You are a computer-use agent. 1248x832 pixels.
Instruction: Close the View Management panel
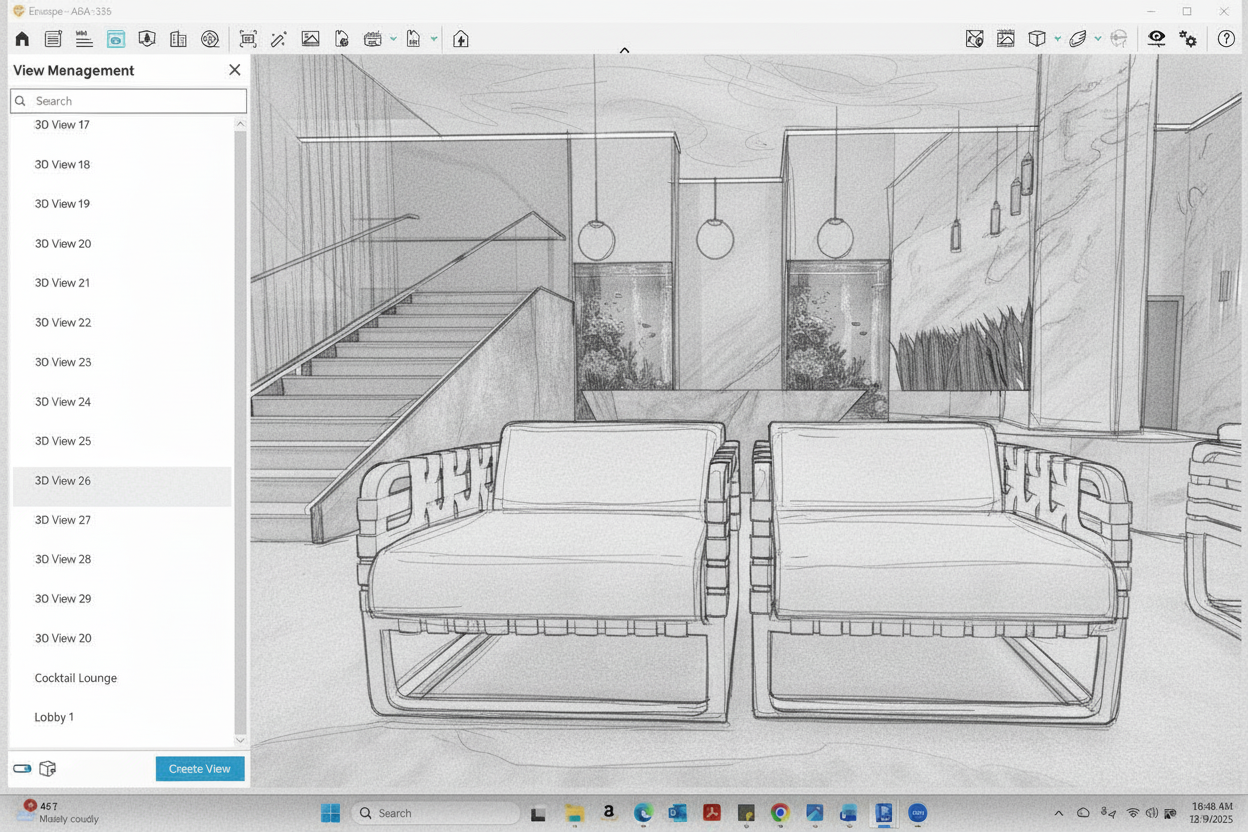pyautogui.click(x=234, y=70)
